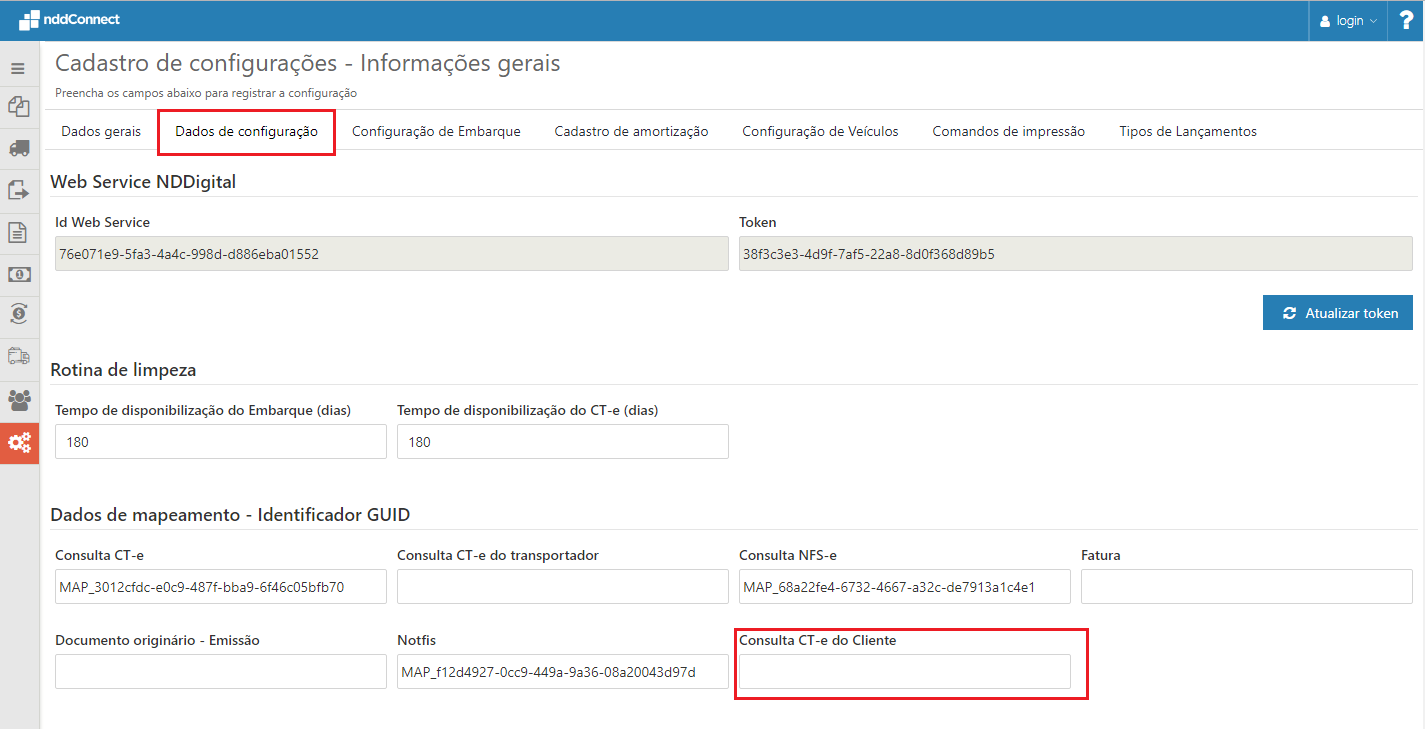Screen dimensions: 1425x729
Task: Click the copy documents sidebar icon
Action: click(x=18, y=106)
